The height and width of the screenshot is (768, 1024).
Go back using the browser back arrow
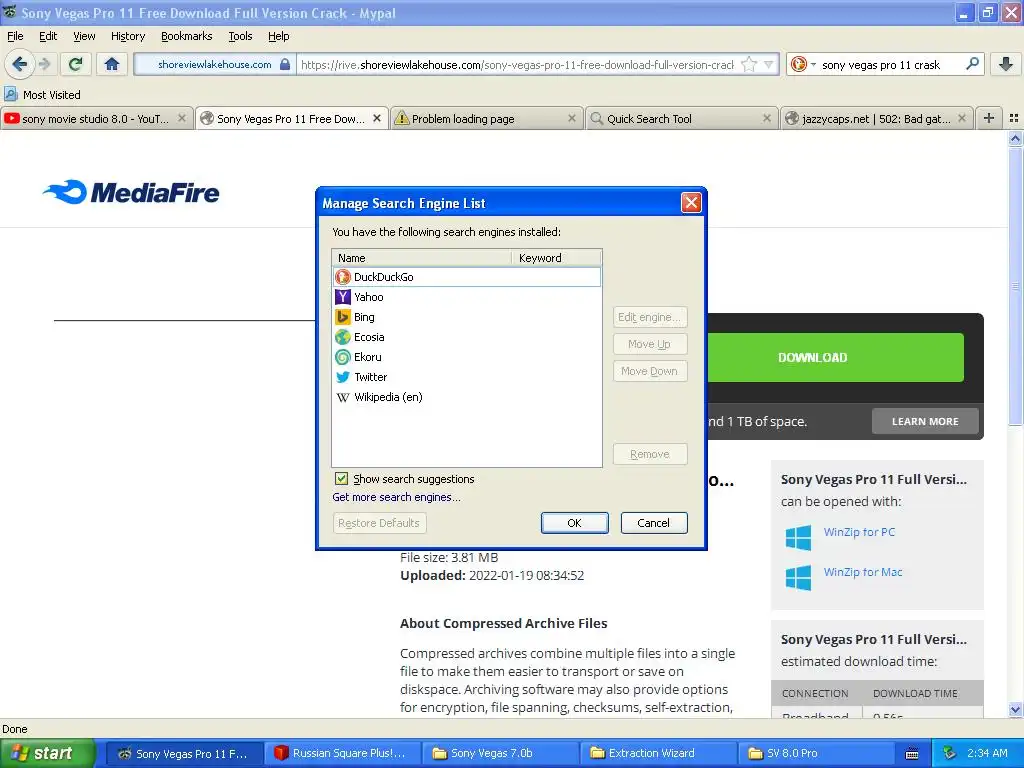click(19, 64)
